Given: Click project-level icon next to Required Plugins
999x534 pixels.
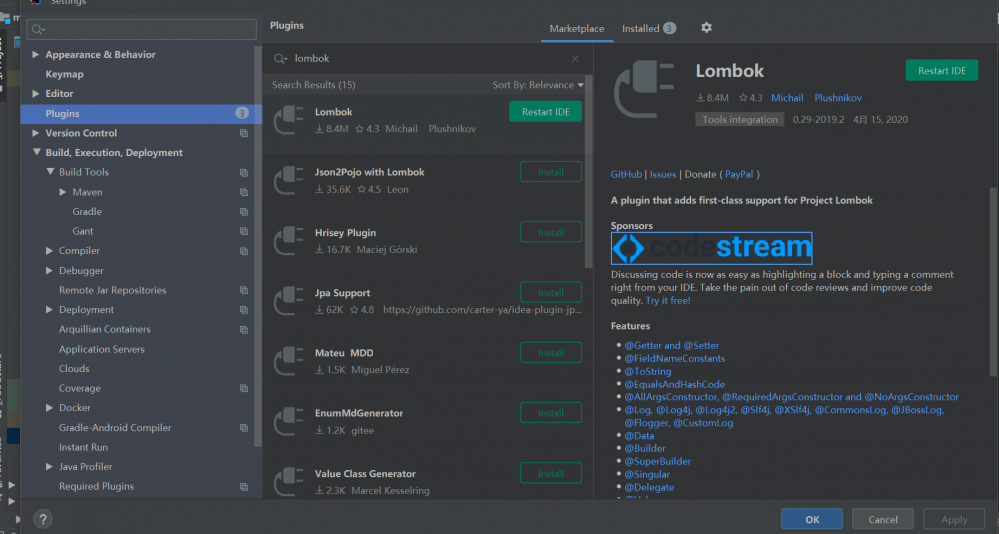Looking at the screenshot, I should click(243, 487).
